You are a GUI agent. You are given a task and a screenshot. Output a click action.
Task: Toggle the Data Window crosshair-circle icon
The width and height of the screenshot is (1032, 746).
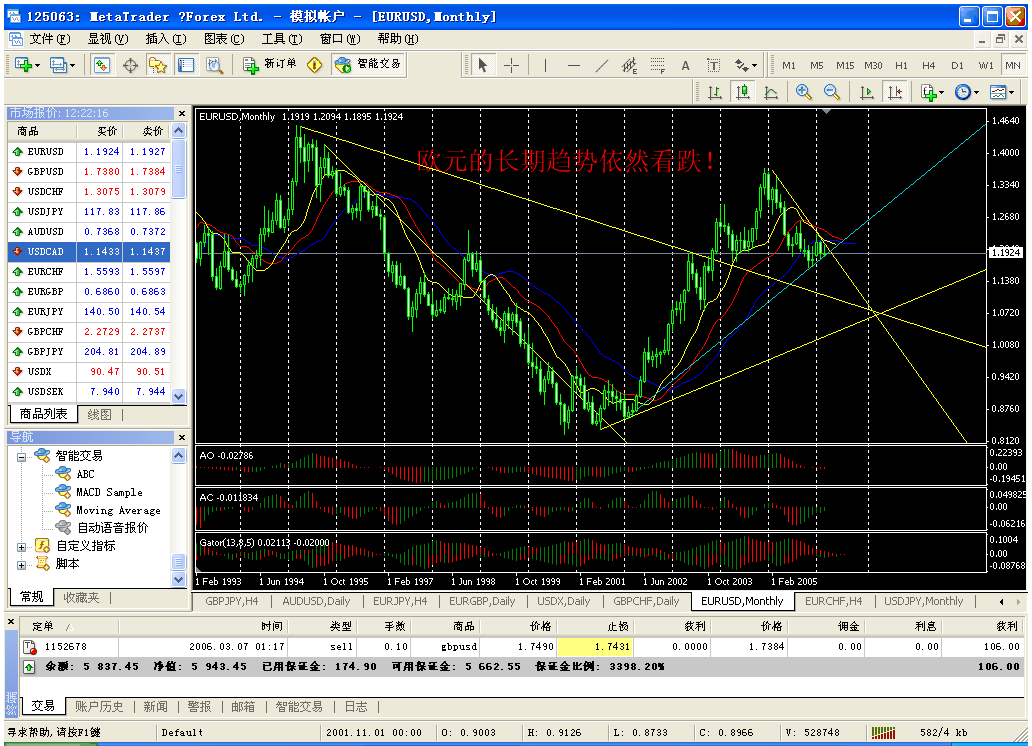pos(130,65)
